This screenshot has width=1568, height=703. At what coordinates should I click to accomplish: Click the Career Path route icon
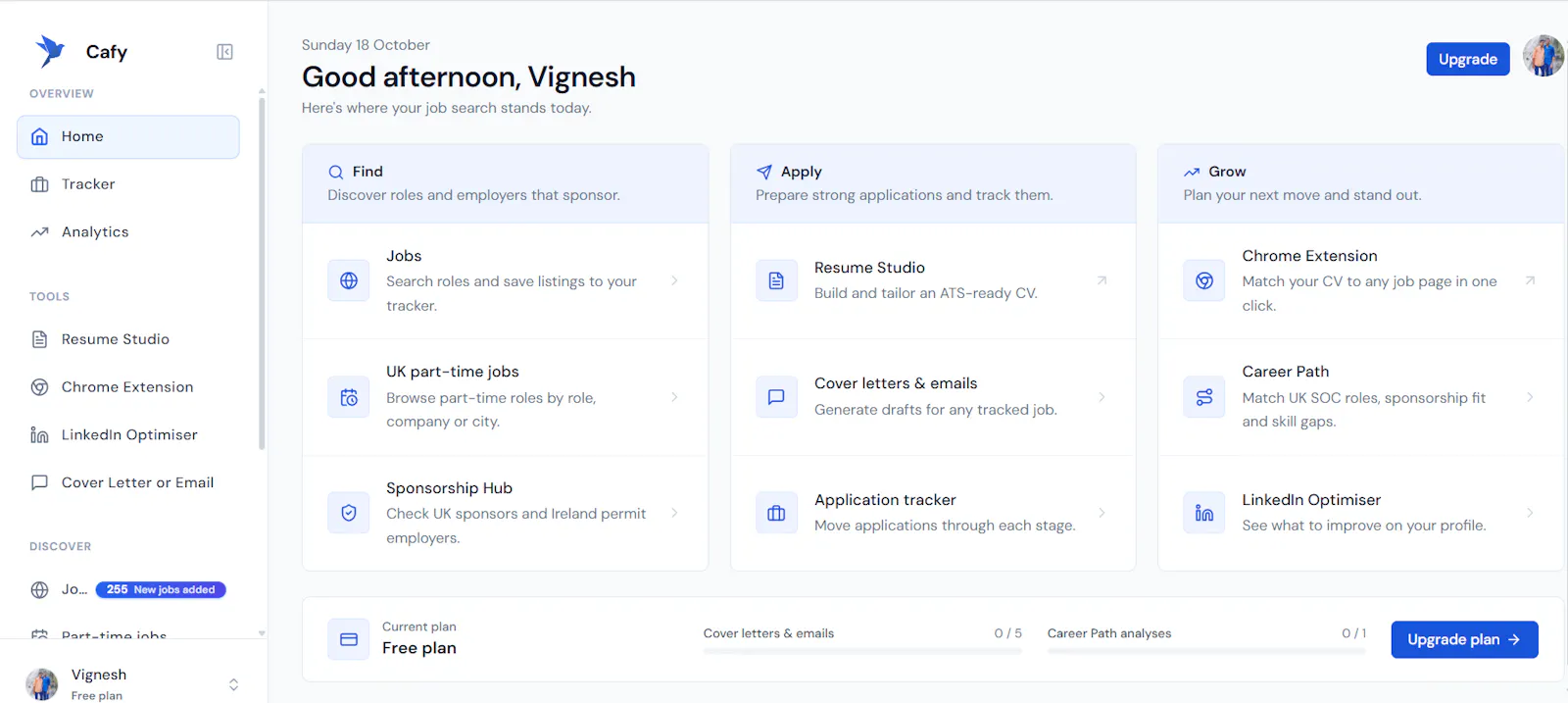pos(1204,397)
